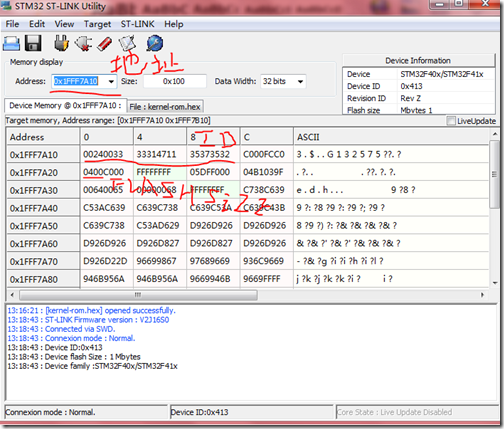Click the ASCII column header
Viewport: 504px width, 429px height.
point(391,137)
